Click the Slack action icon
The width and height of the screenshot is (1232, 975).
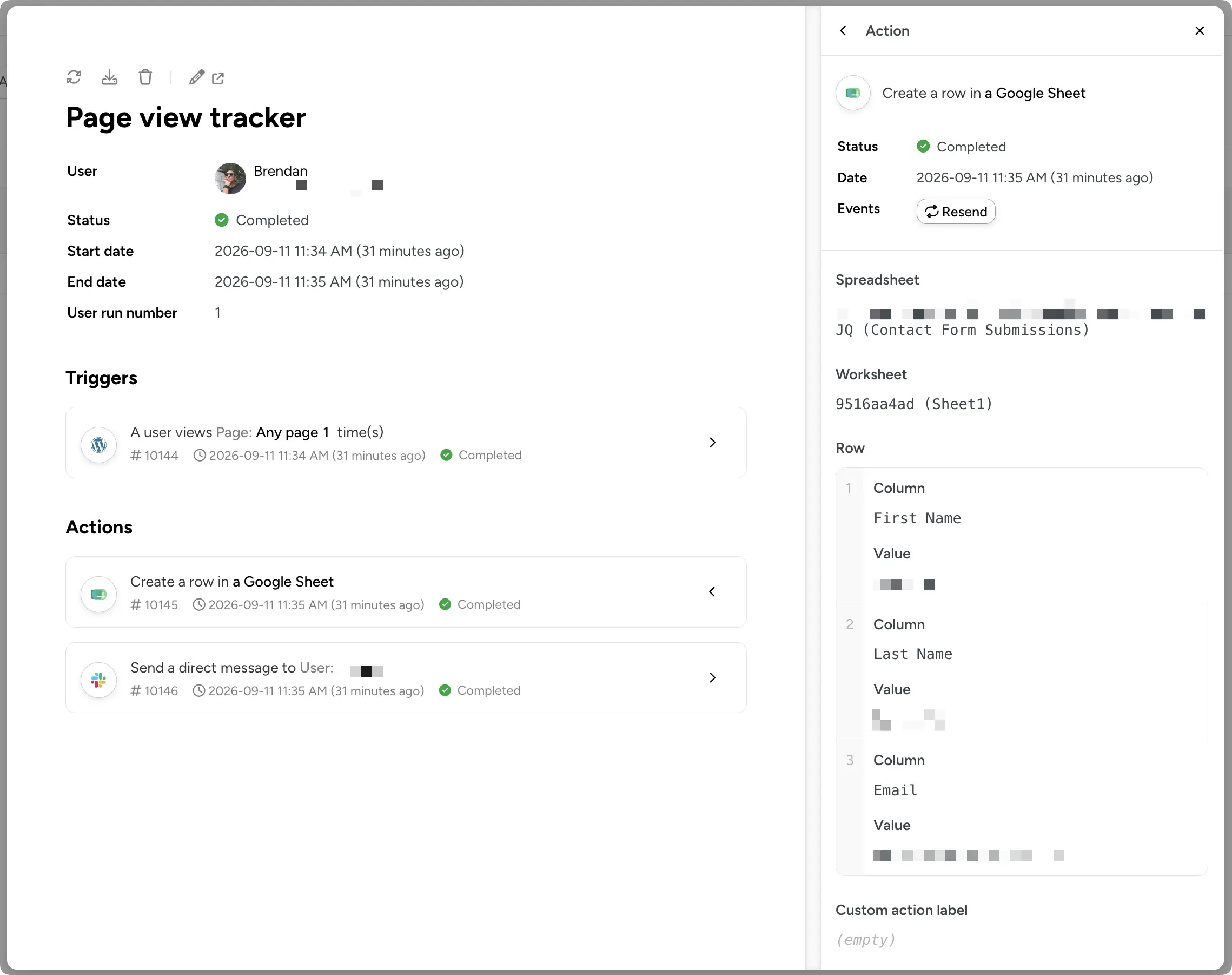click(x=99, y=679)
